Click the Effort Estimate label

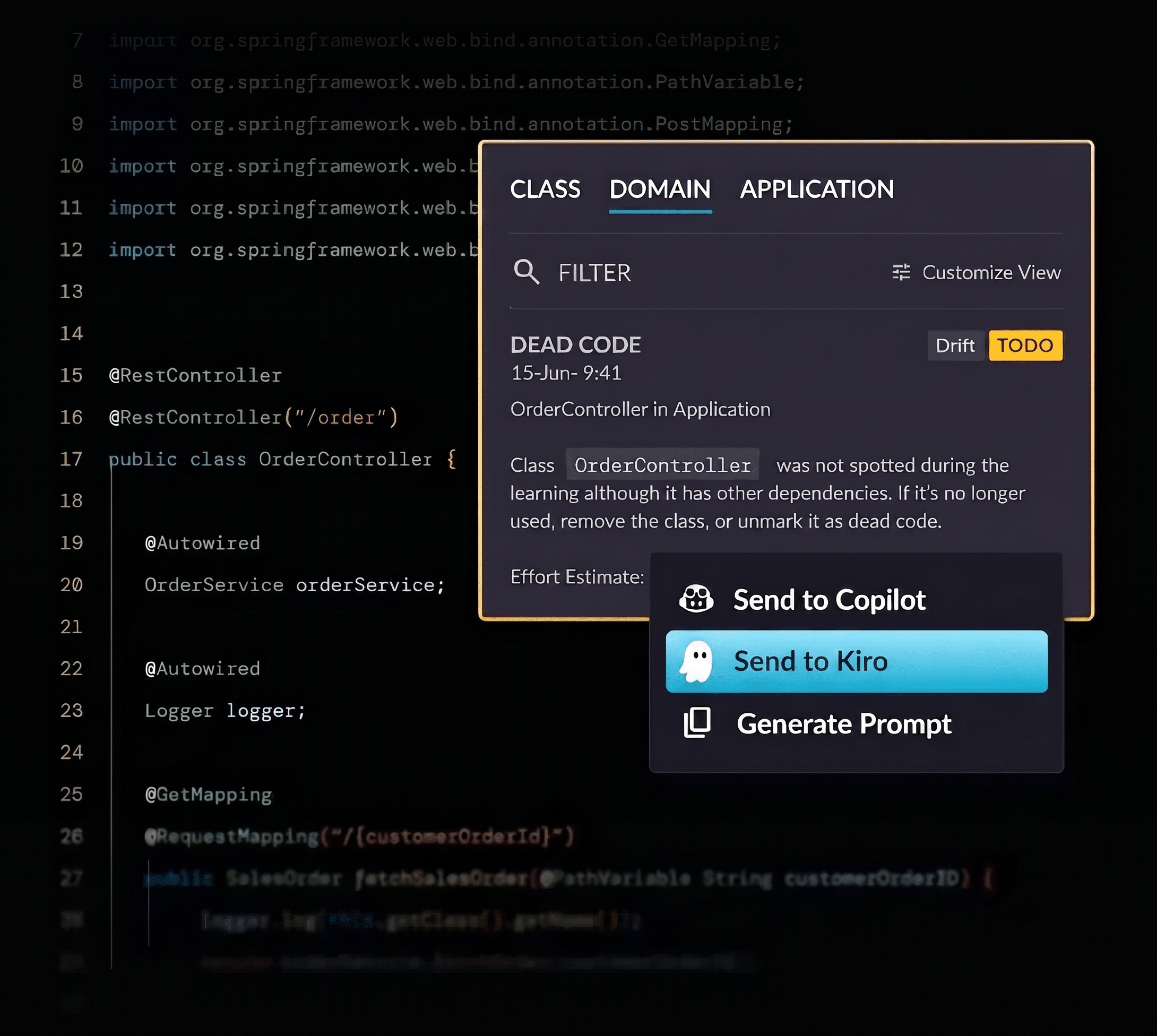577,576
